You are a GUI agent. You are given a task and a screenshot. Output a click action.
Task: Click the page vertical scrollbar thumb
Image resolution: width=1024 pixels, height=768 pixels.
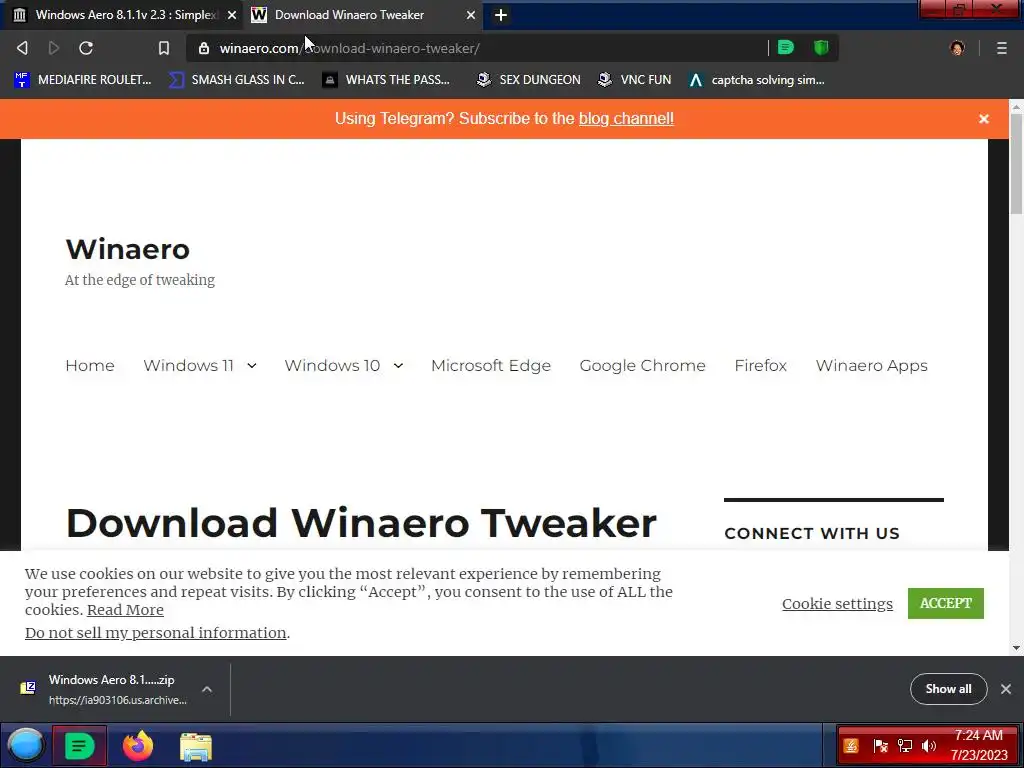pos(1016,163)
